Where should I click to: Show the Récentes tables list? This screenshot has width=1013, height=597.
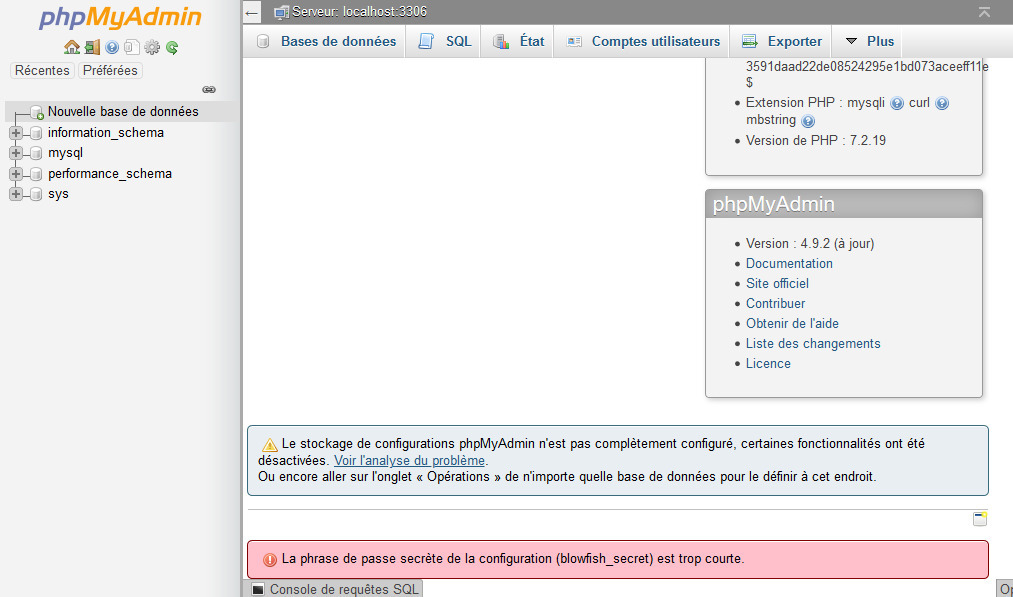point(42,70)
